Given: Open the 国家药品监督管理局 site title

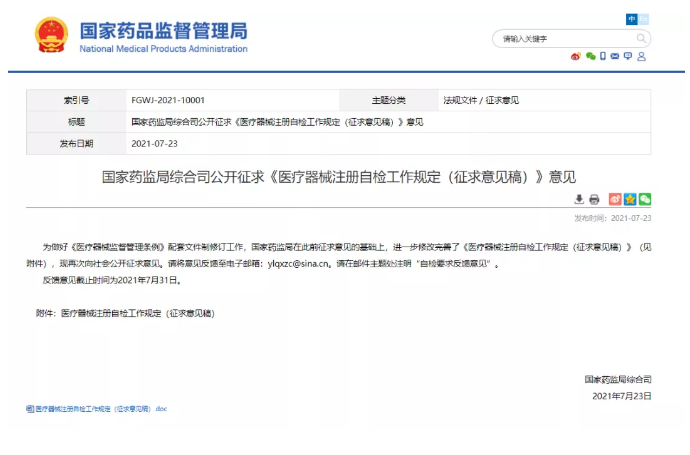Looking at the screenshot, I should 164,31.
